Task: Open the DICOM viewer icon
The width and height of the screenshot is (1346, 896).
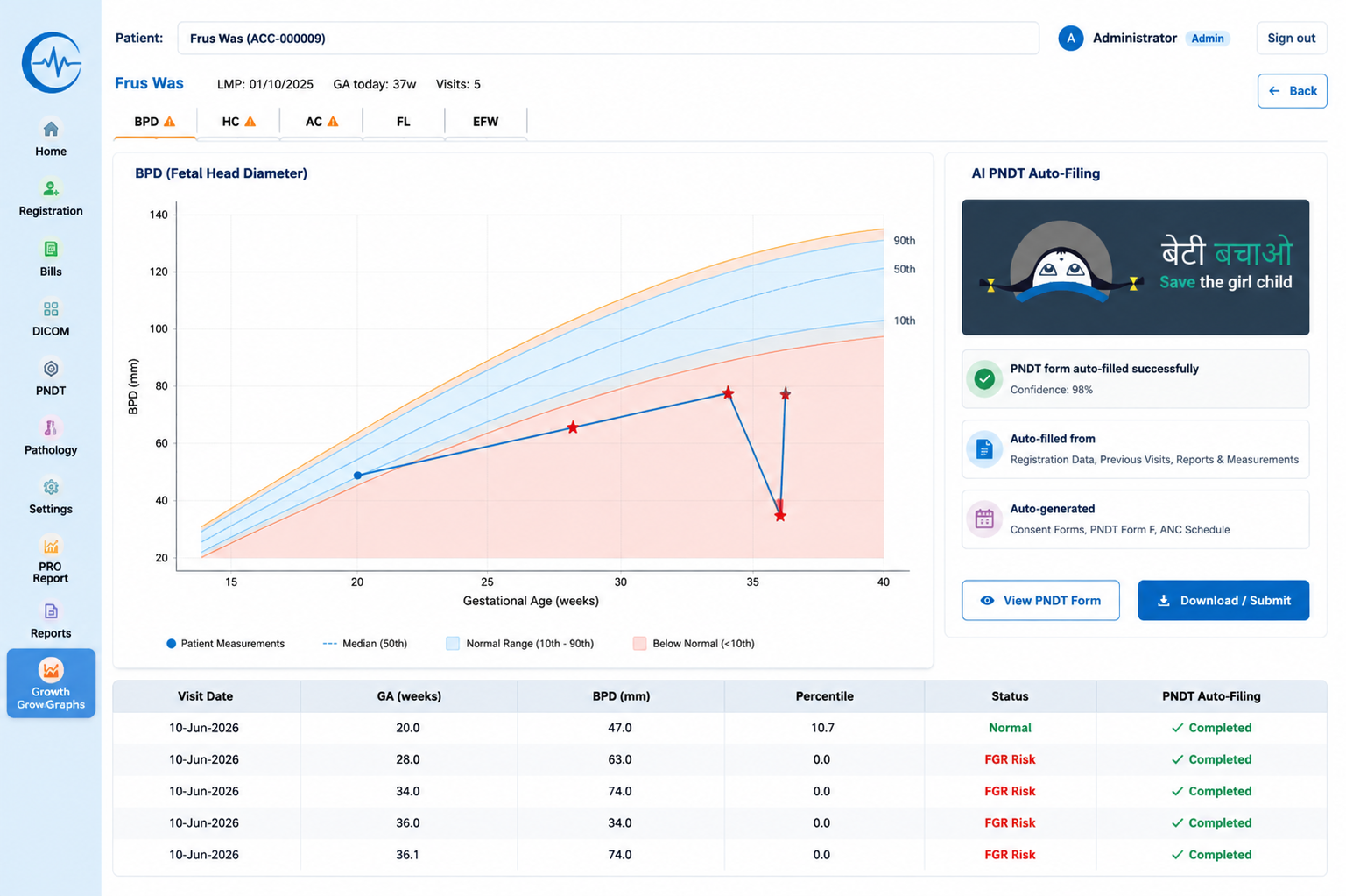Action: click(x=51, y=309)
